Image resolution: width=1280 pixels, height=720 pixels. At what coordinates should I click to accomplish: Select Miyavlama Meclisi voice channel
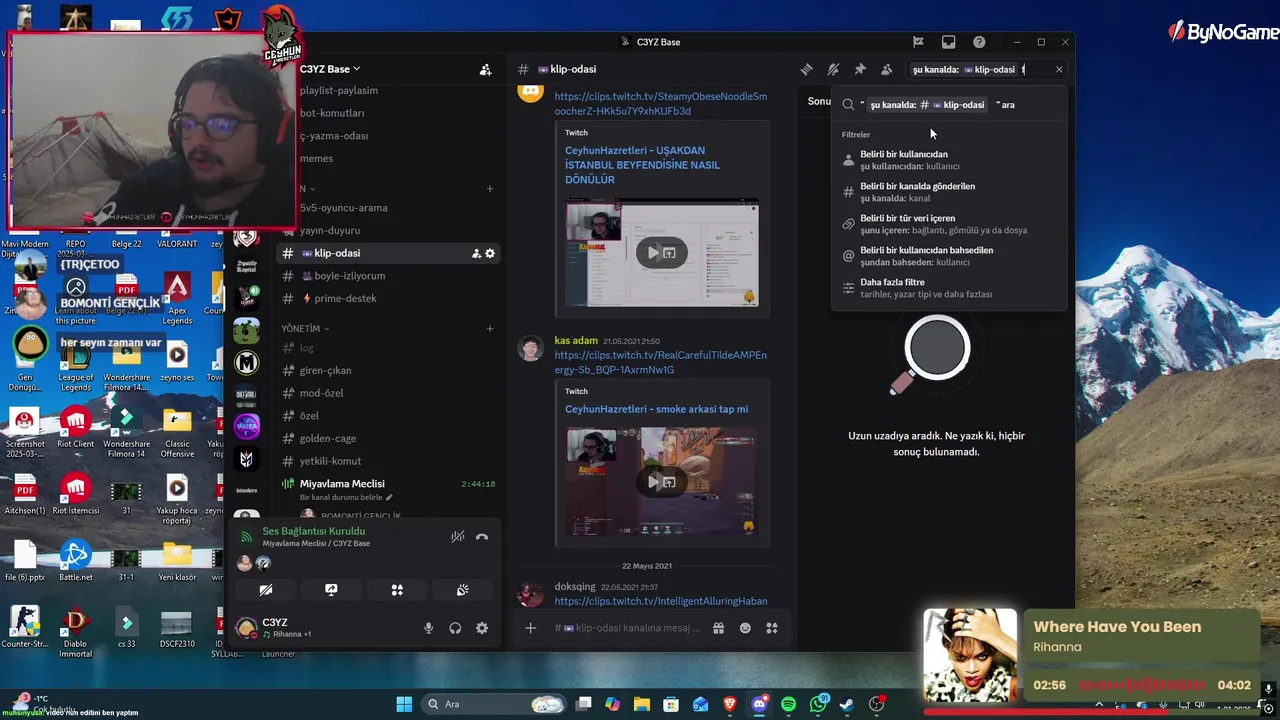pyautogui.click(x=342, y=484)
